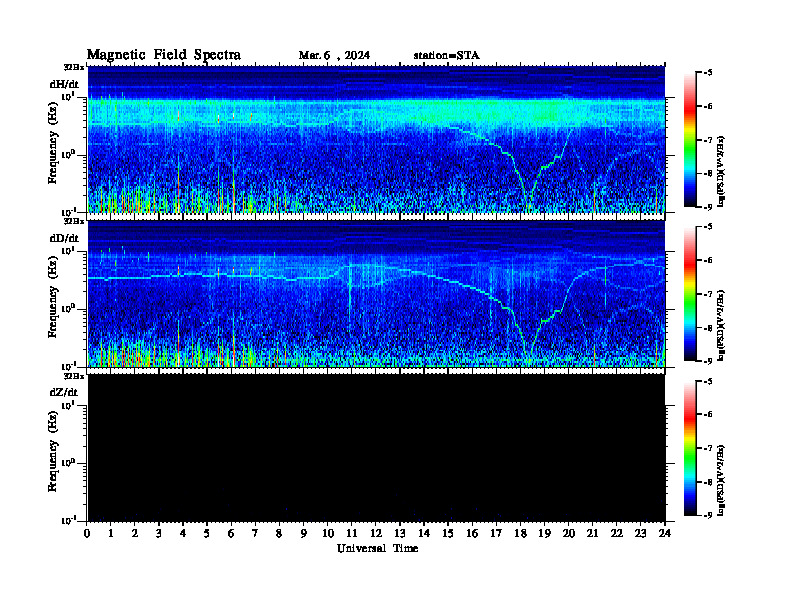Click the hour 3 tick label
The height and width of the screenshot is (612, 792).
tap(159, 533)
